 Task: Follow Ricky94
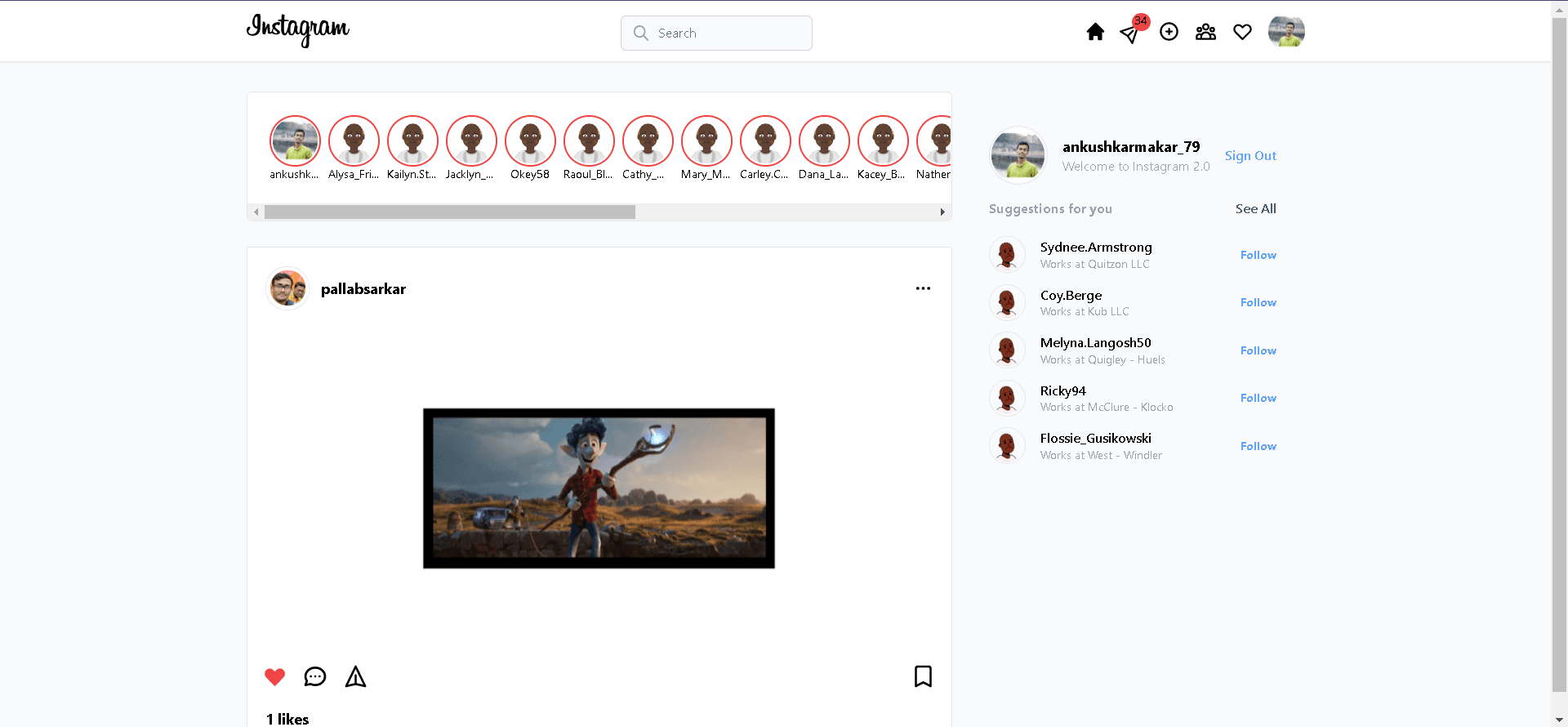1258,398
